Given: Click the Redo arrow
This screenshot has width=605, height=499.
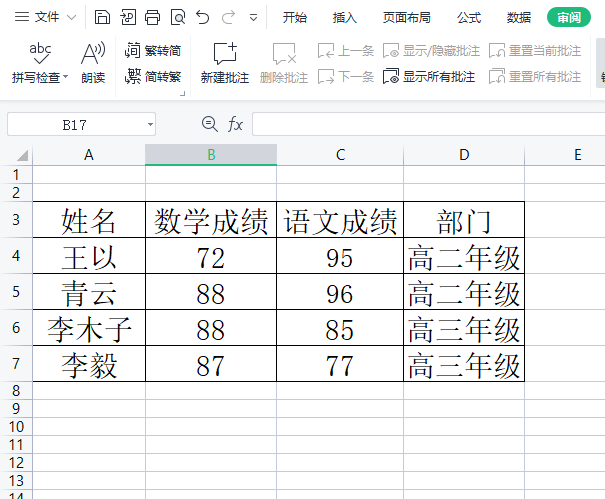Looking at the screenshot, I should [228, 17].
